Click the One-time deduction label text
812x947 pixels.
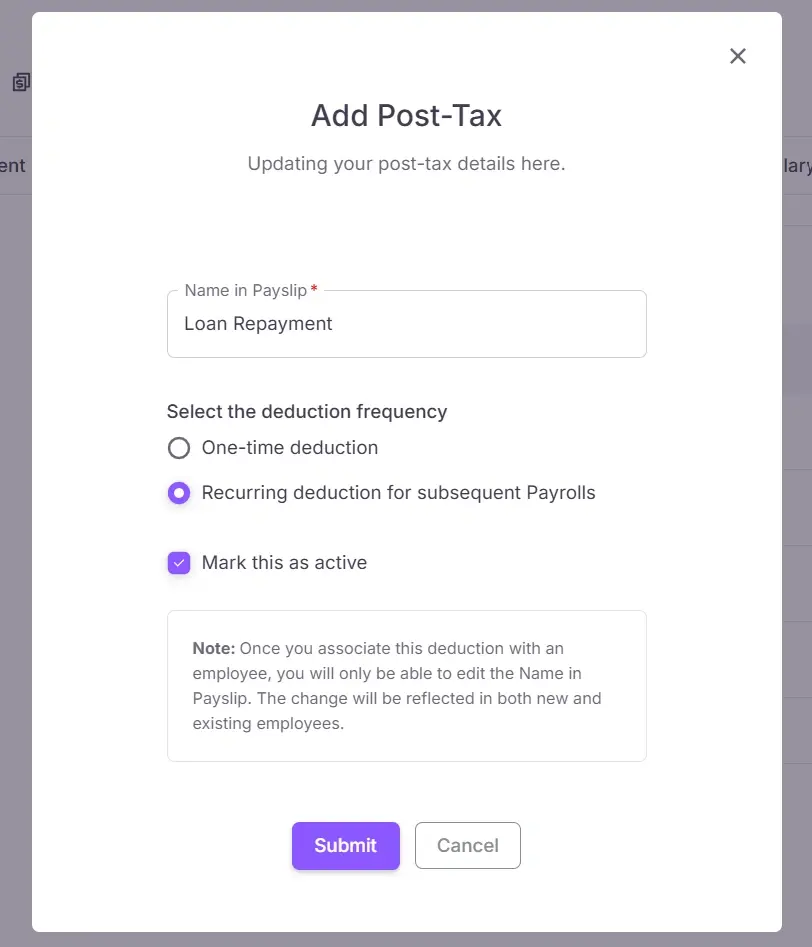289,447
